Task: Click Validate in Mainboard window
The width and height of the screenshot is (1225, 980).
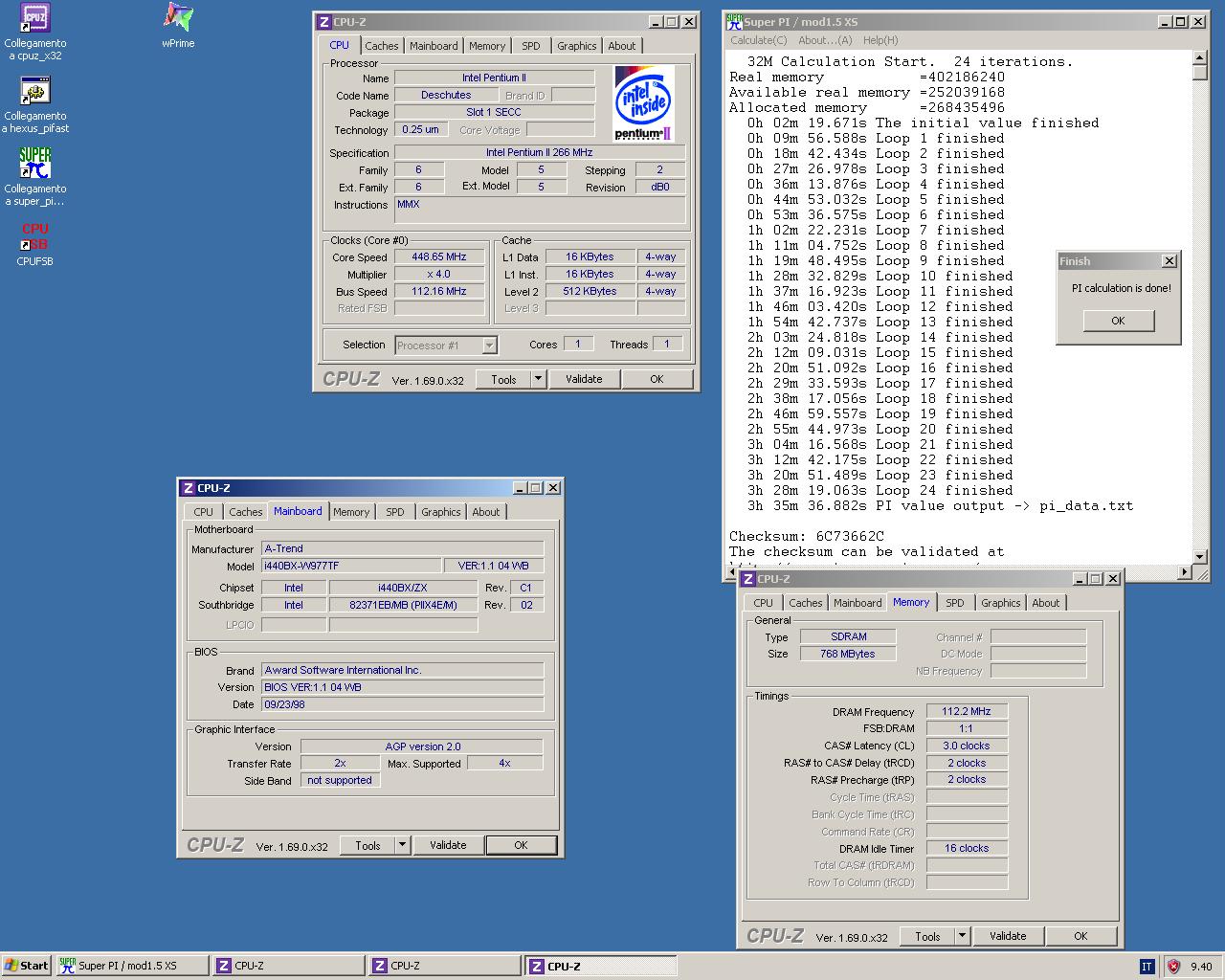Action: tap(448, 845)
